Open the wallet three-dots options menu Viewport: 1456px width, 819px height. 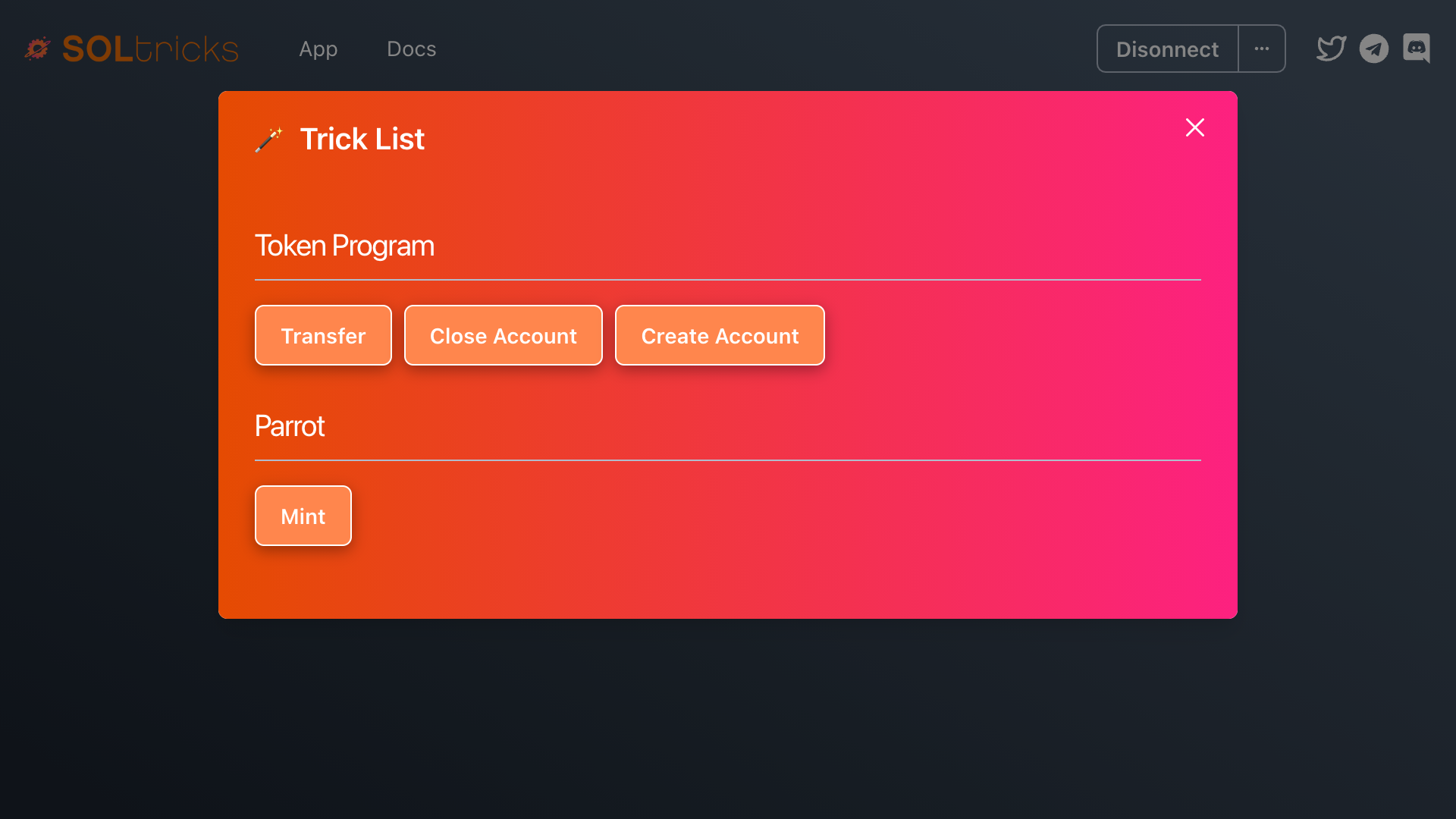[1261, 49]
